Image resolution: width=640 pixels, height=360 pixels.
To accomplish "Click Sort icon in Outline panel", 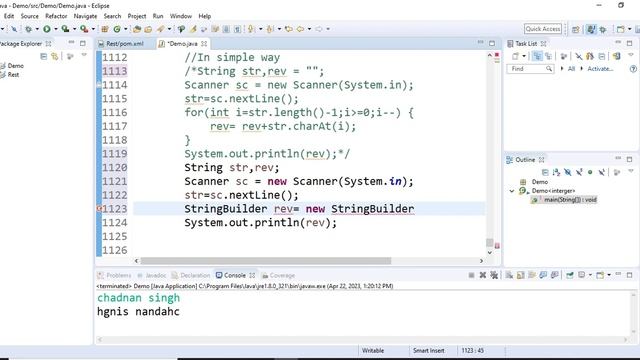I will tap(557, 172).
